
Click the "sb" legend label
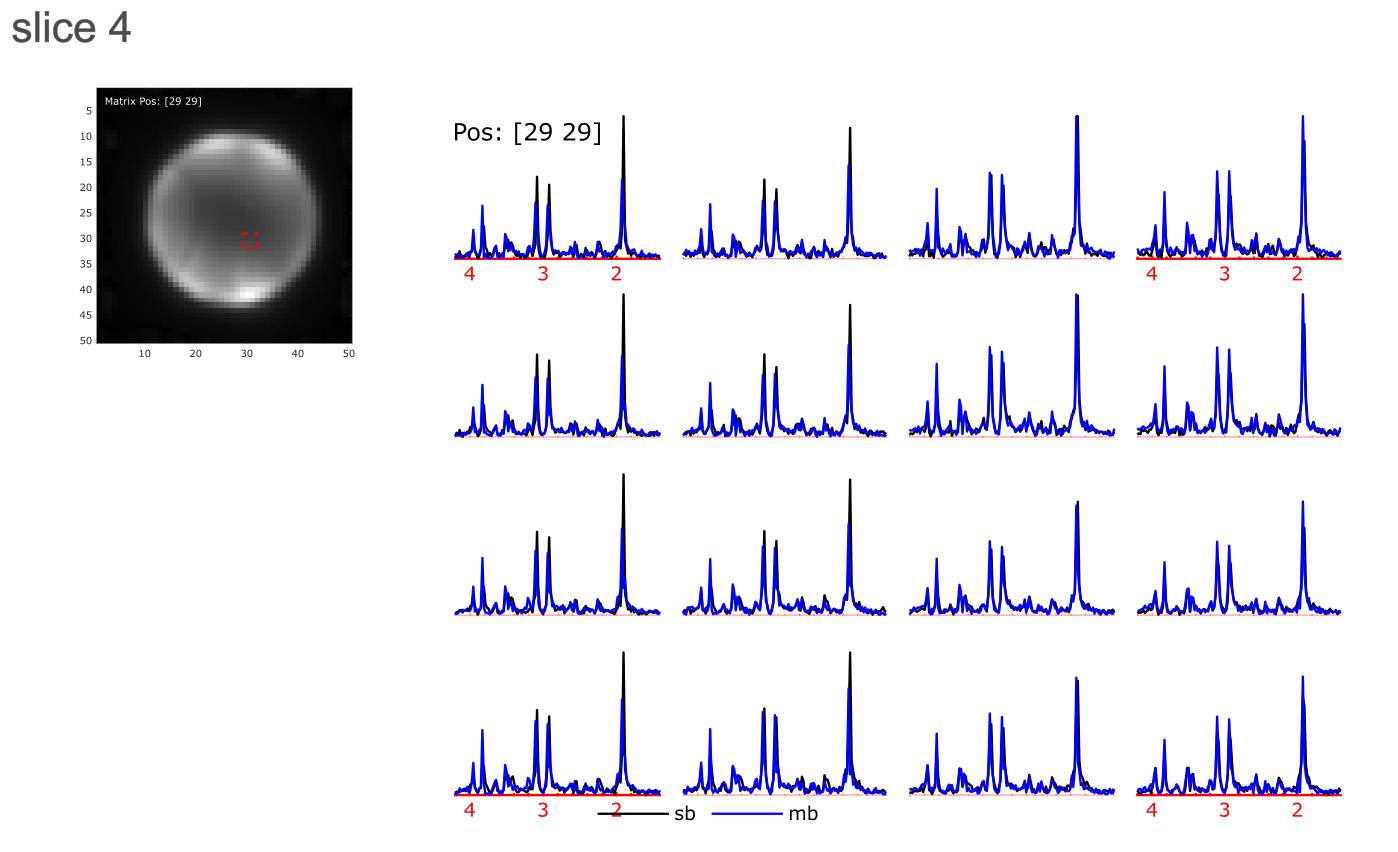pos(684,814)
